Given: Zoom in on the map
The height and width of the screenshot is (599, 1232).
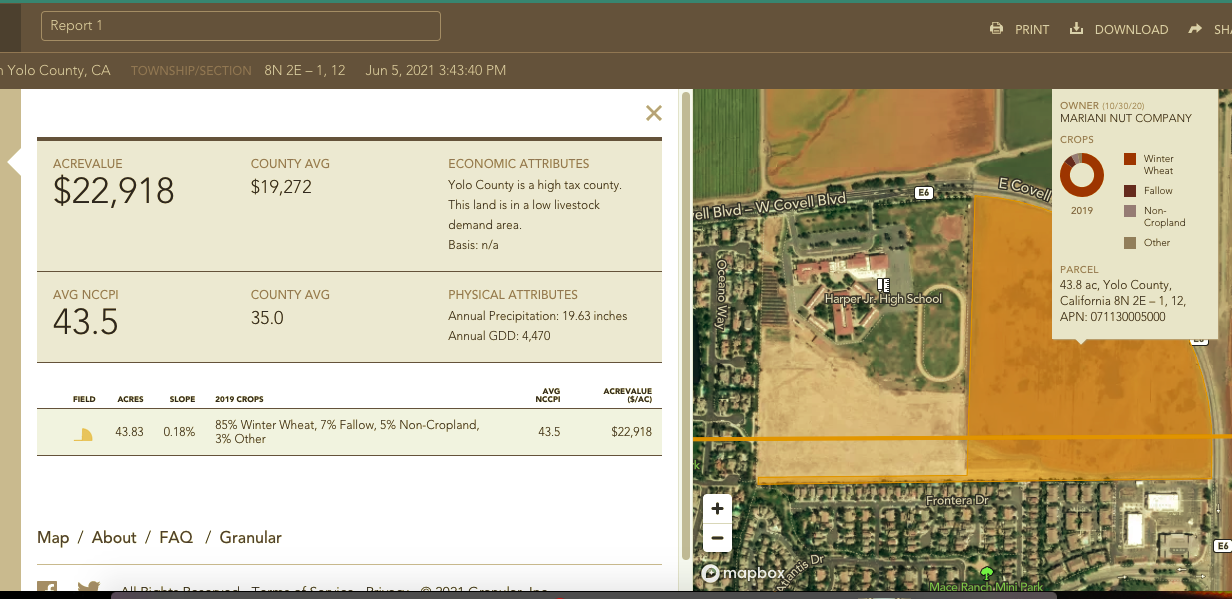Looking at the screenshot, I should pos(717,508).
